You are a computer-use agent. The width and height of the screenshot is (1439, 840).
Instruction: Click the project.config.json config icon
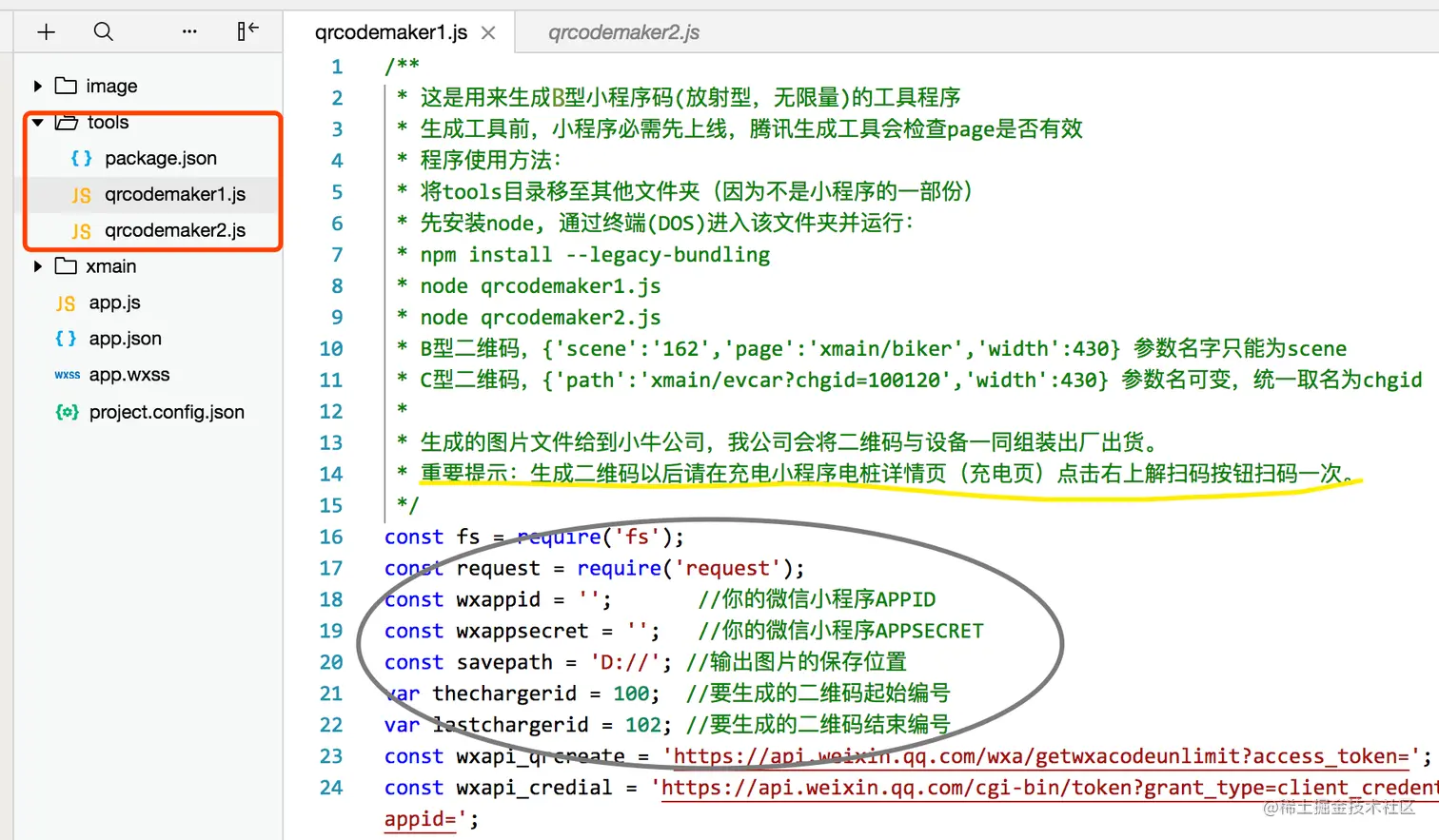67,412
